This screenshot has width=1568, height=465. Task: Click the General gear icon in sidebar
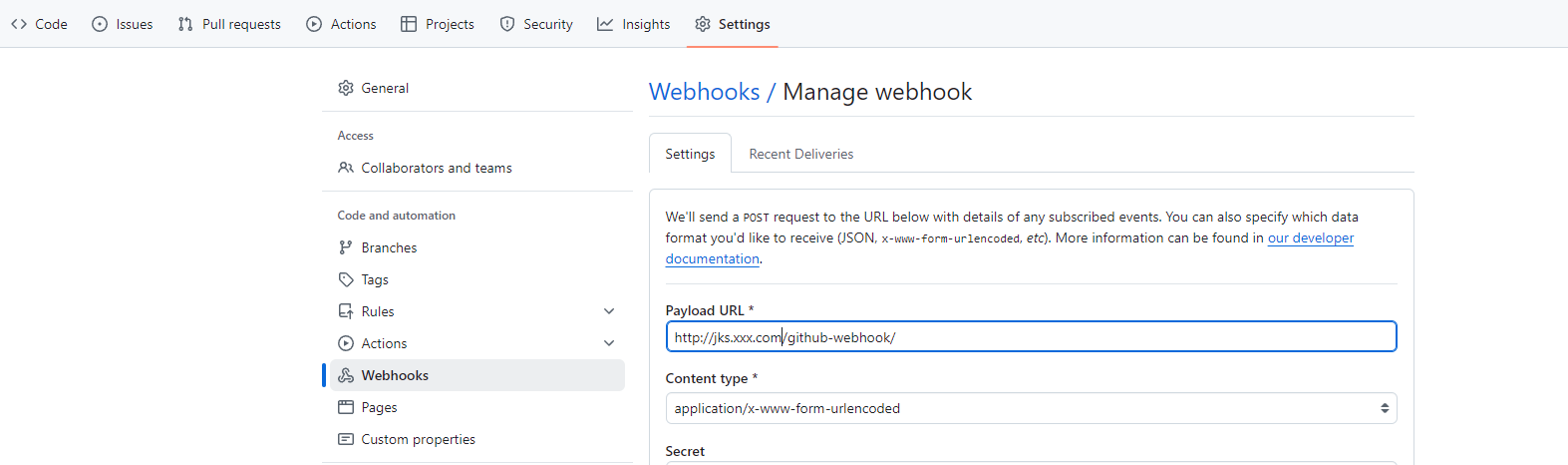pyautogui.click(x=346, y=88)
